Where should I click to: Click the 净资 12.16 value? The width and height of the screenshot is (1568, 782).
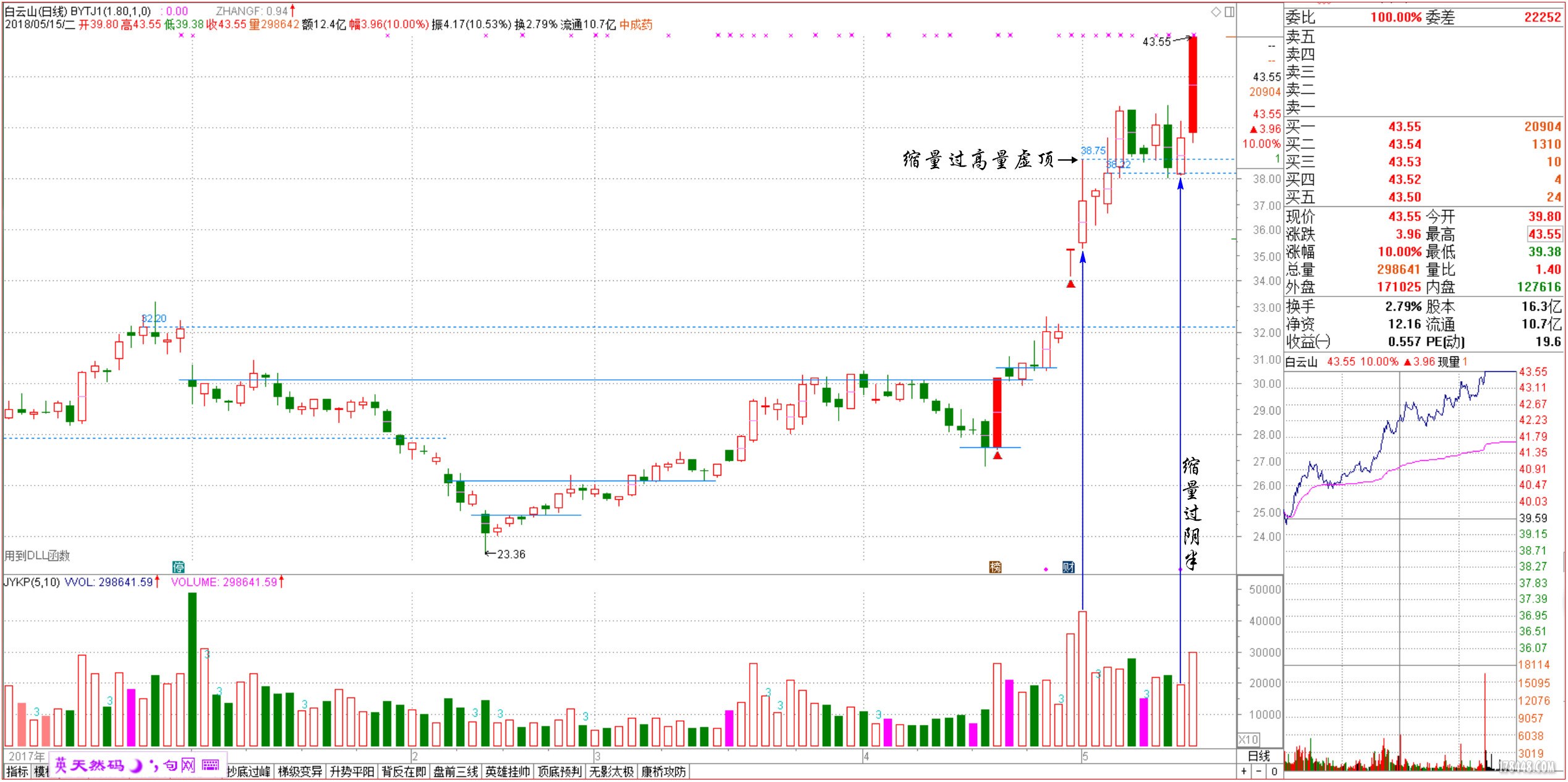pos(1405,324)
